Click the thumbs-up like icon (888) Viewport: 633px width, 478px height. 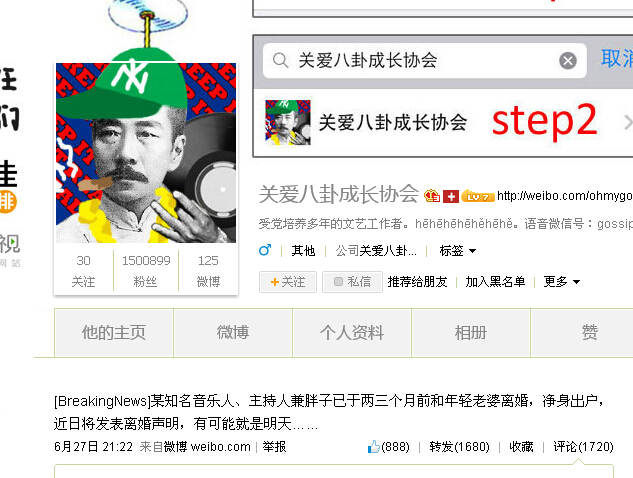pyautogui.click(x=373, y=447)
